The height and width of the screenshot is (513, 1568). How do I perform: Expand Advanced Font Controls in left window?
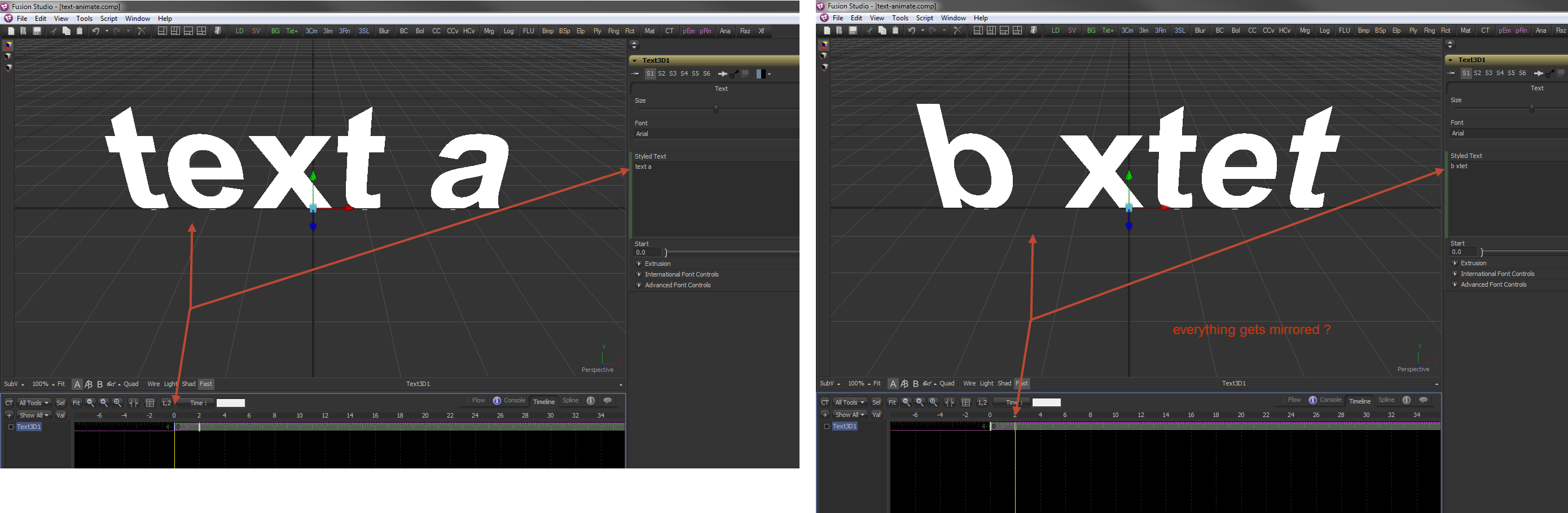(639, 285)
